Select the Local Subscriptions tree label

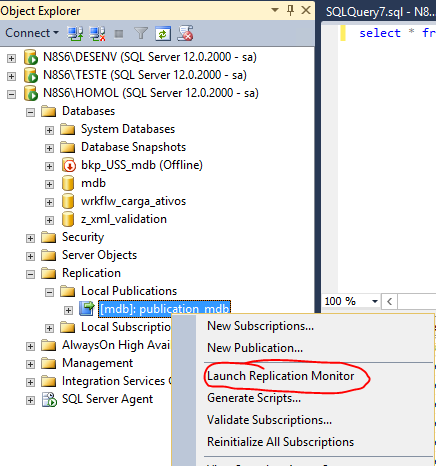pos(126,327)
